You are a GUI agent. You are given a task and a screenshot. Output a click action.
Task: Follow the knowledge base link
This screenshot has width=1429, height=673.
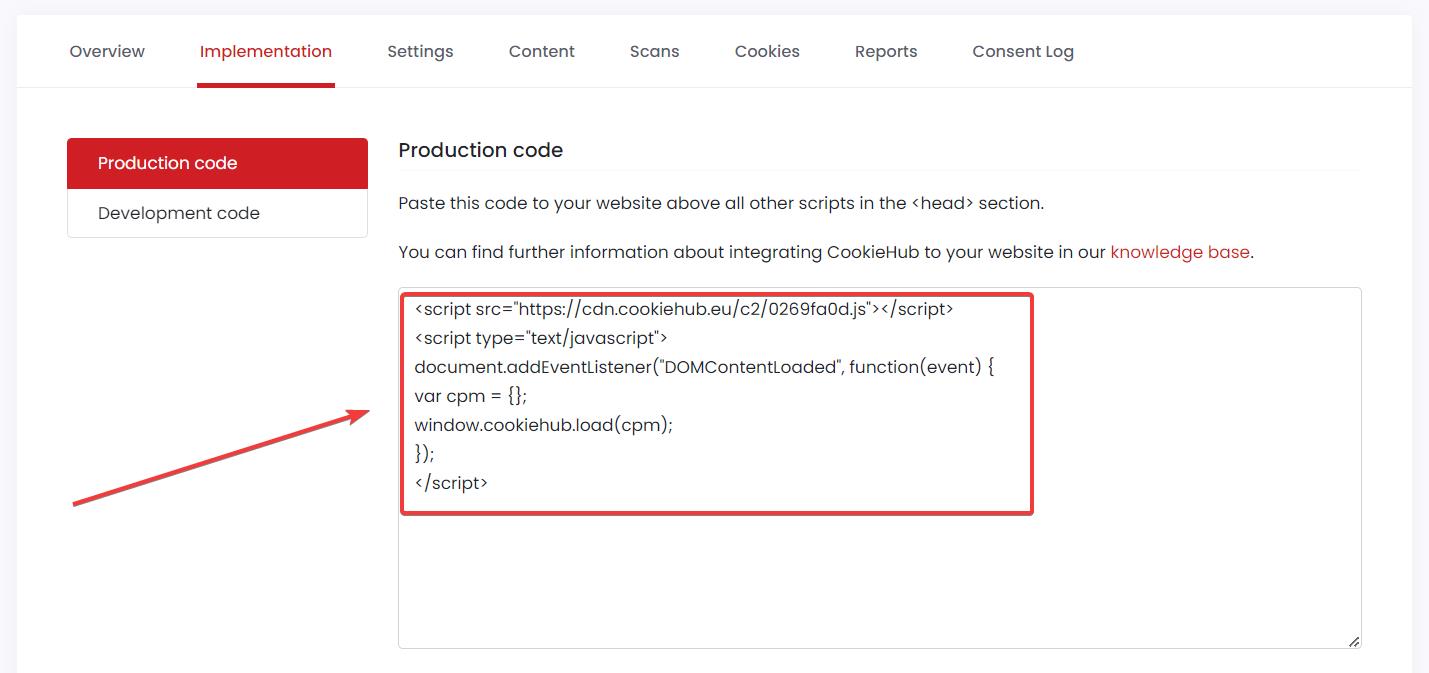tap(1180, 252)
